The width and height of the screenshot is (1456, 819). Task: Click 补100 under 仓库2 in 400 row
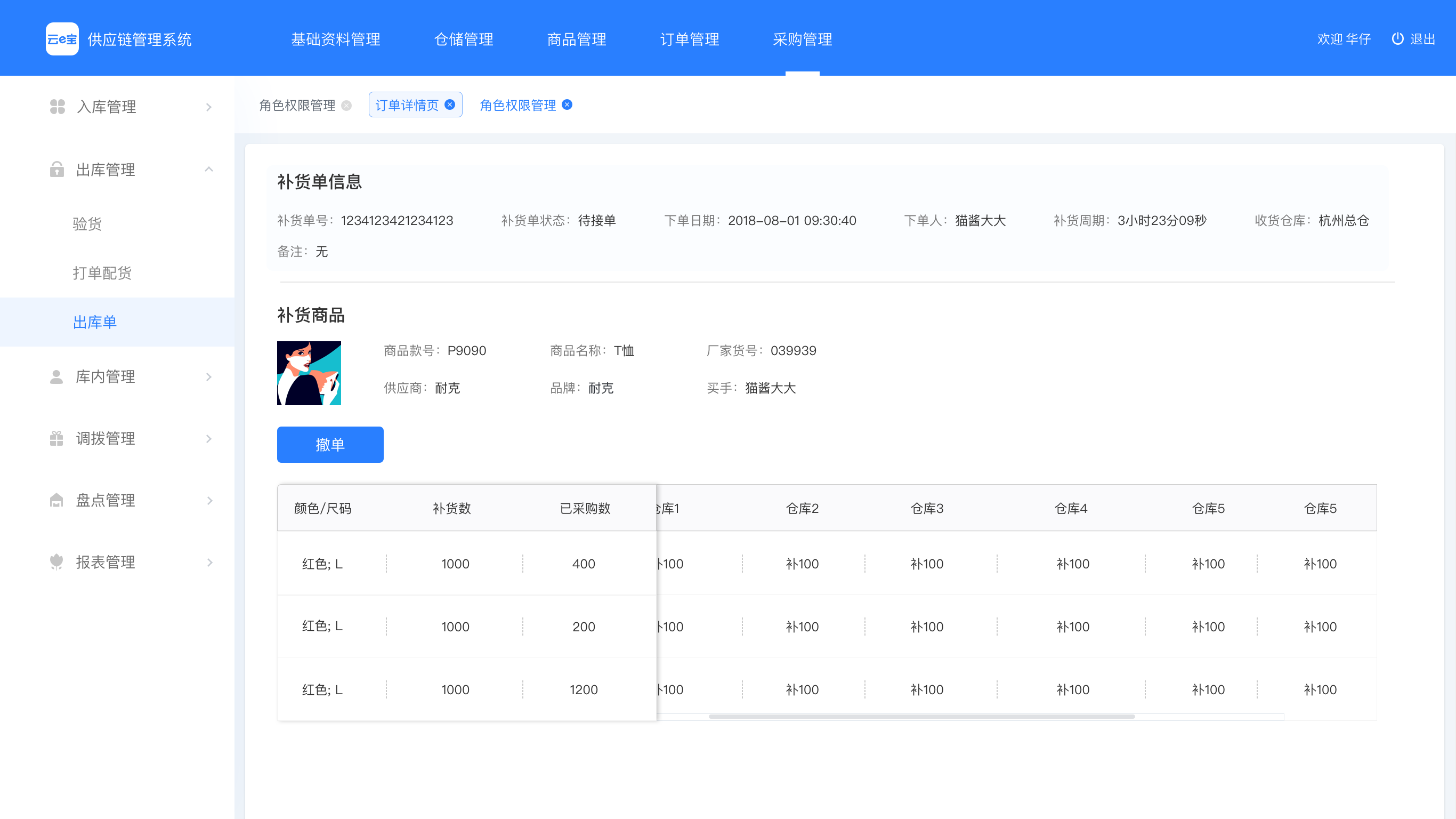tap(802, 564)
